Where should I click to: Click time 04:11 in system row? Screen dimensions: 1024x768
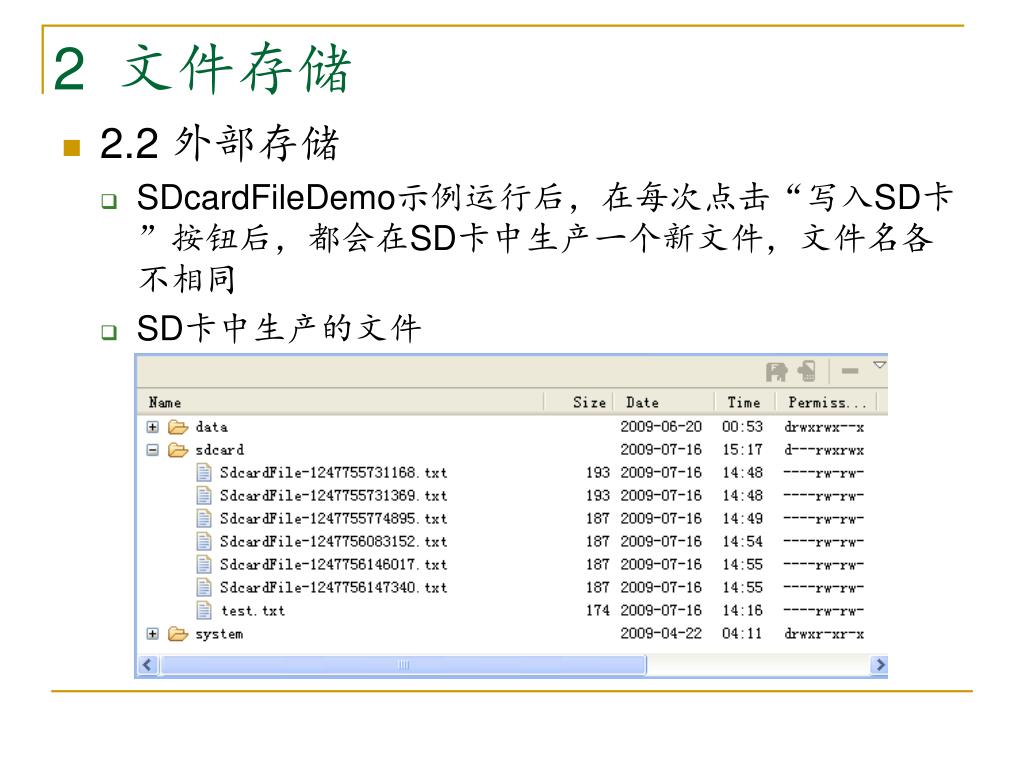click(742, 634)
